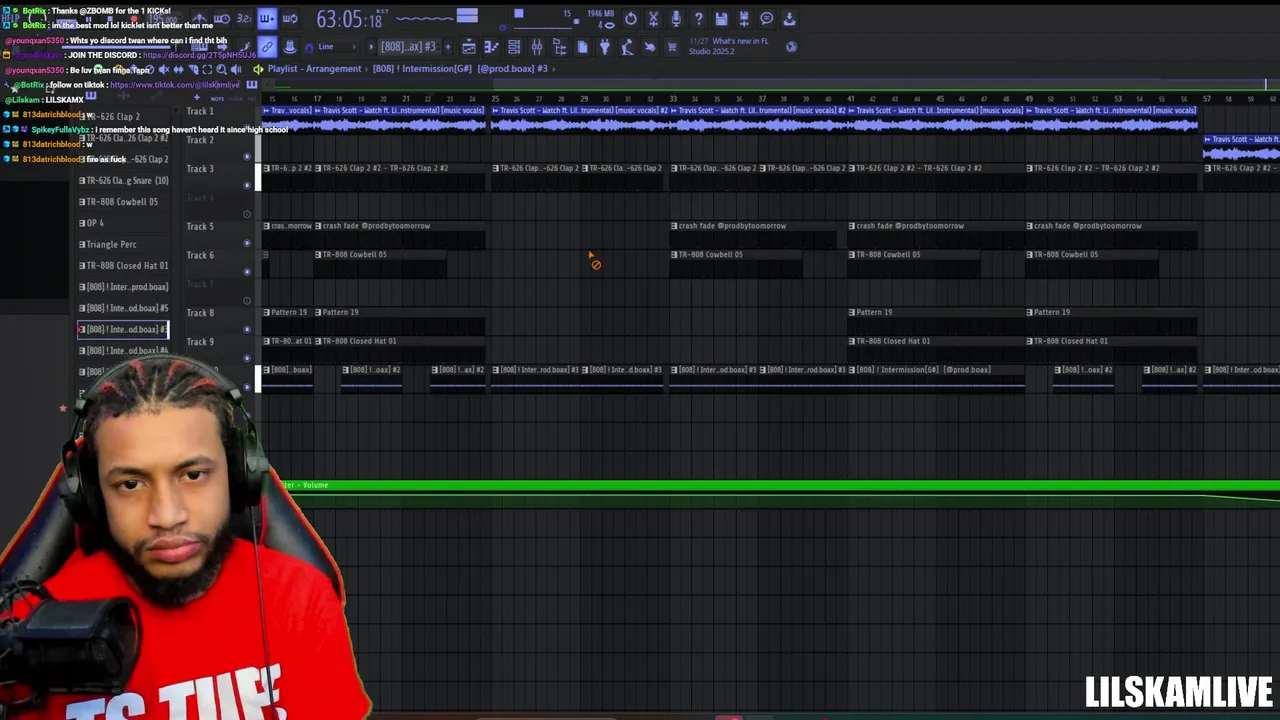Click the main snap magnet icon

tap(309, 47)
